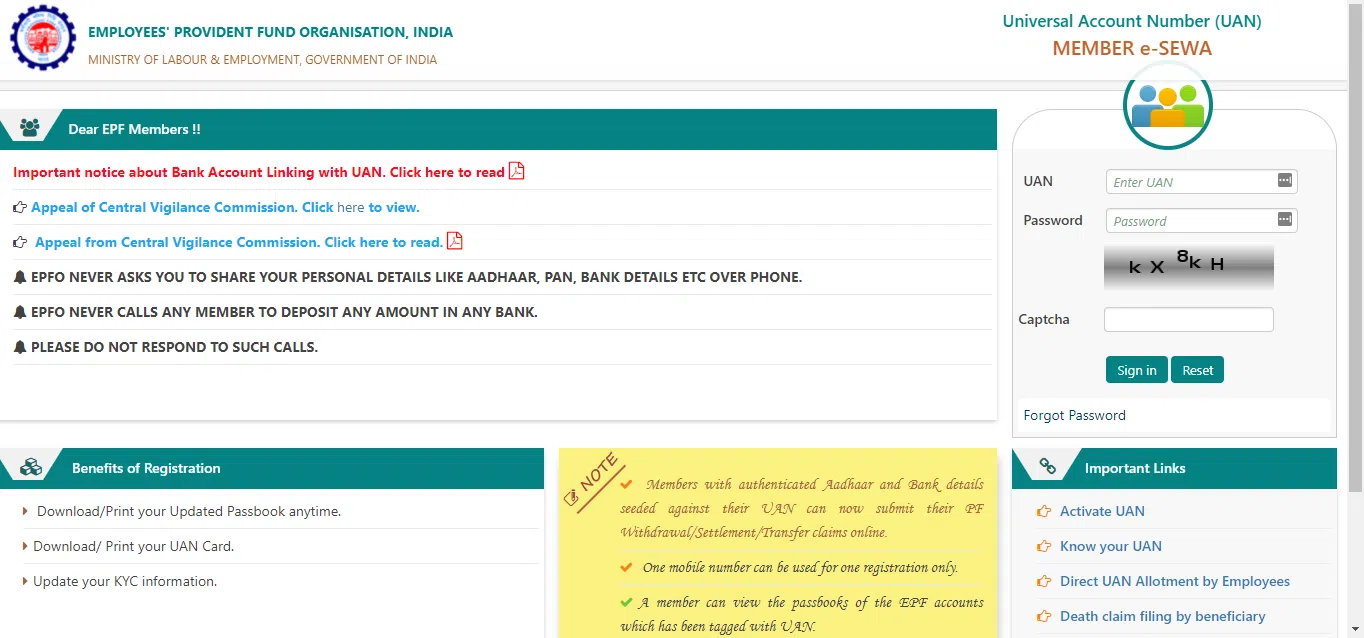Open the Activate UAN link
The image size is (1364, 638).
coord(1102,511)
